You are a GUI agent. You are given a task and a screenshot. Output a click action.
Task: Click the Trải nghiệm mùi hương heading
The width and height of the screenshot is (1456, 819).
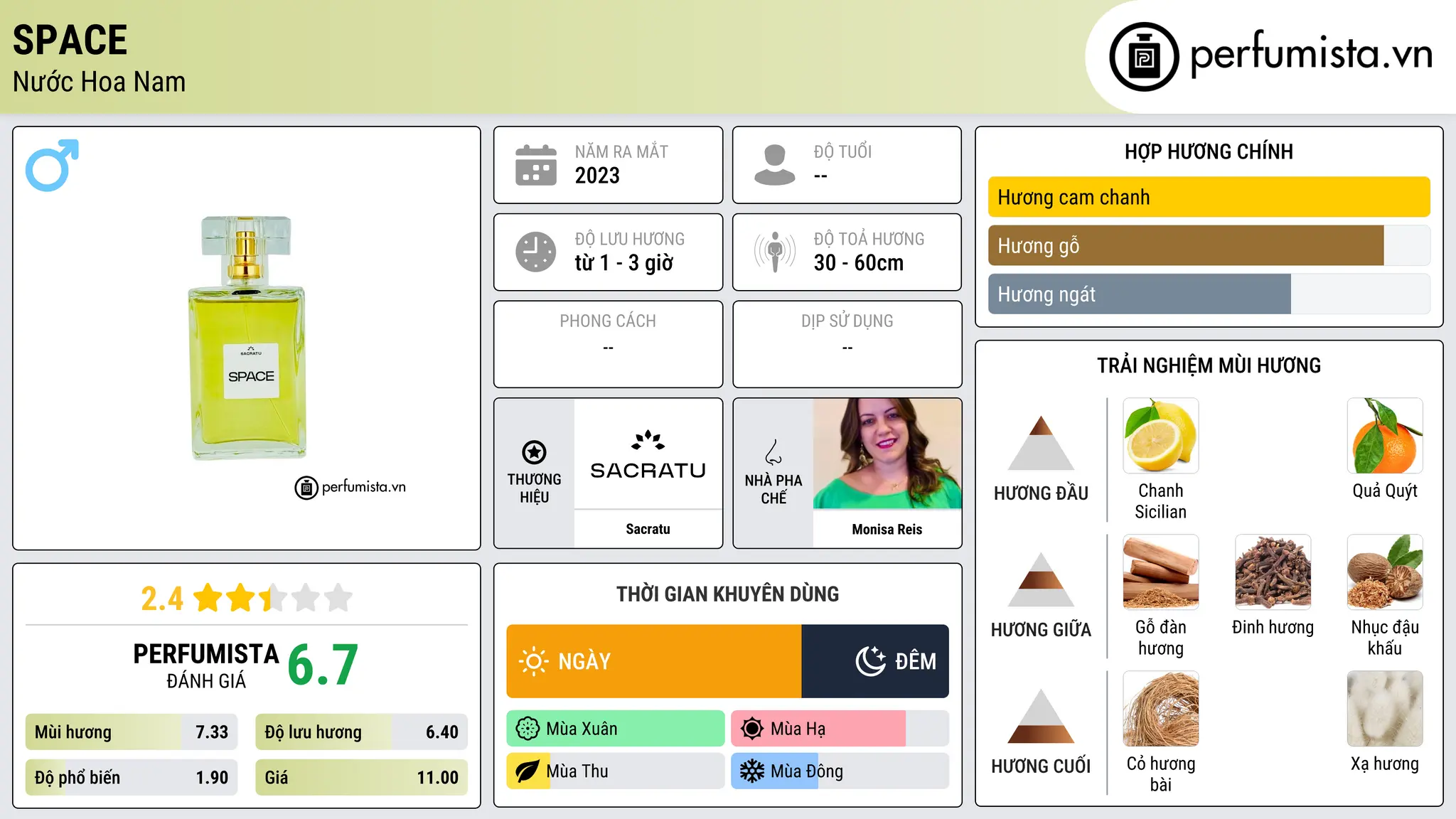pos(1209,365)
